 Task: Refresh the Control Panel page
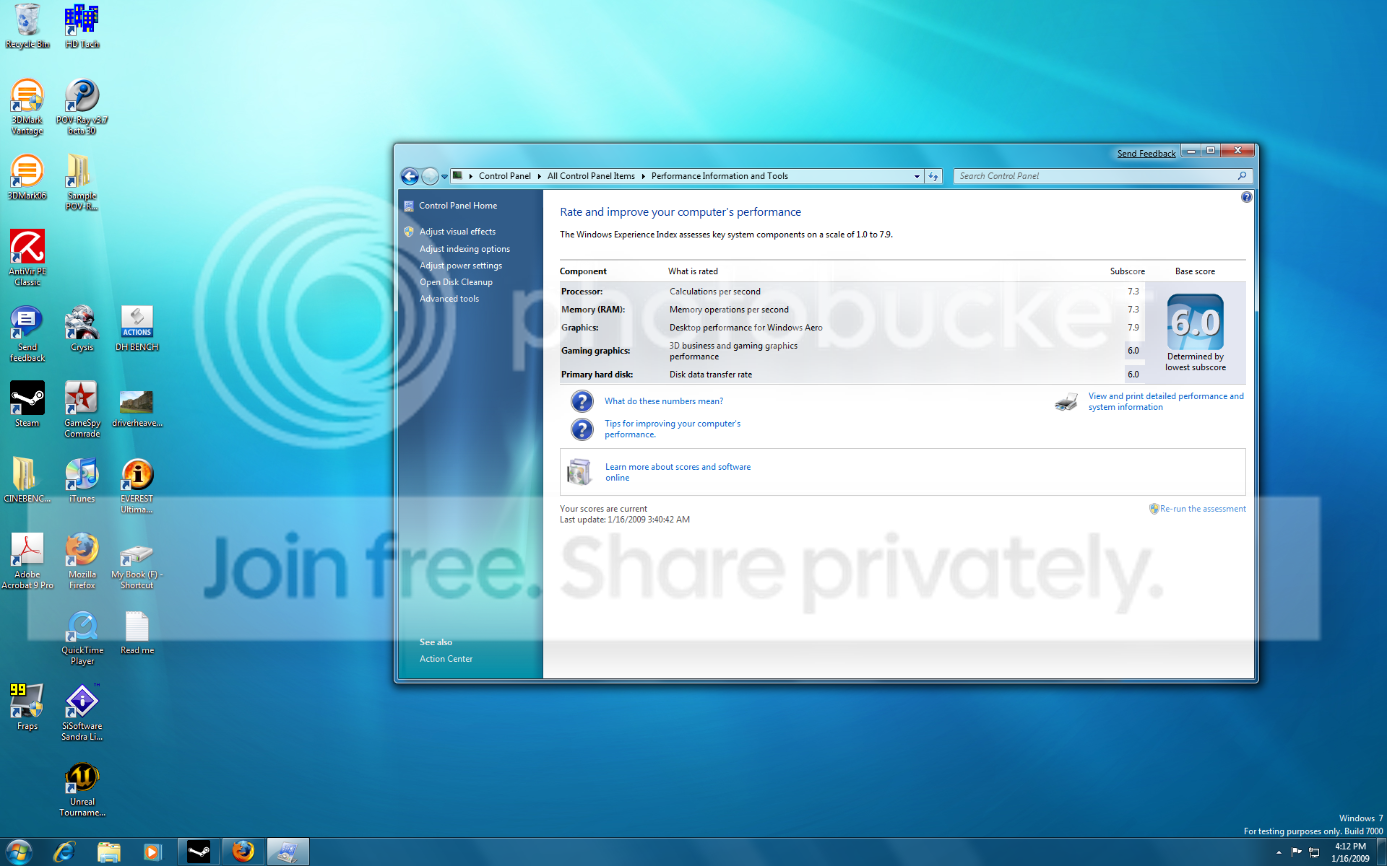pyautogui.click(x=934, y=176)
